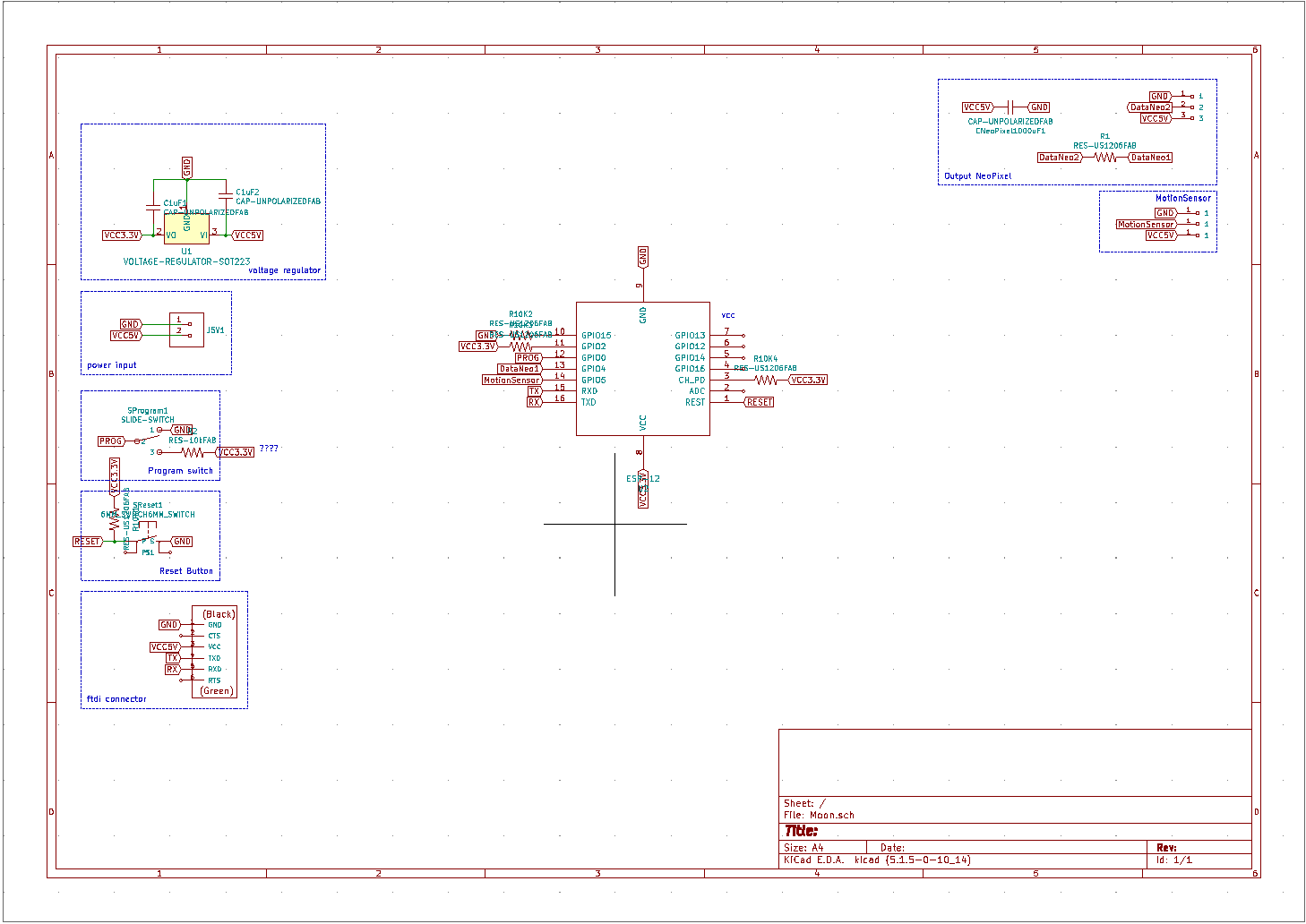Select the 'Output NeoPixel' caption

click(978, 176)
